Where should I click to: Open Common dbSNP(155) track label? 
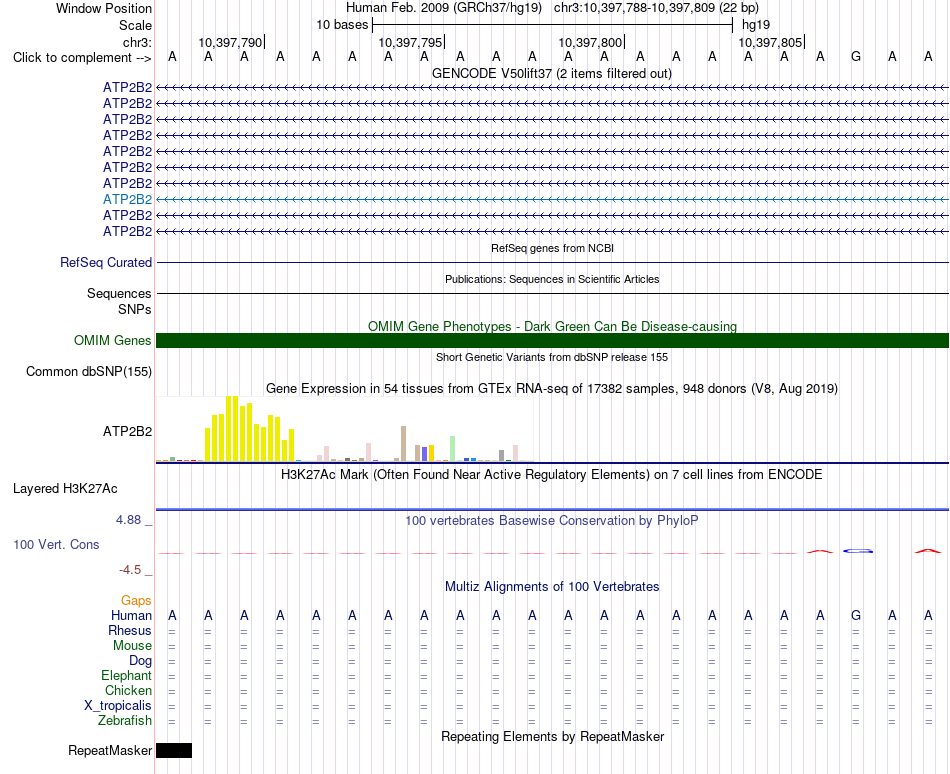[x=88, y=371]
